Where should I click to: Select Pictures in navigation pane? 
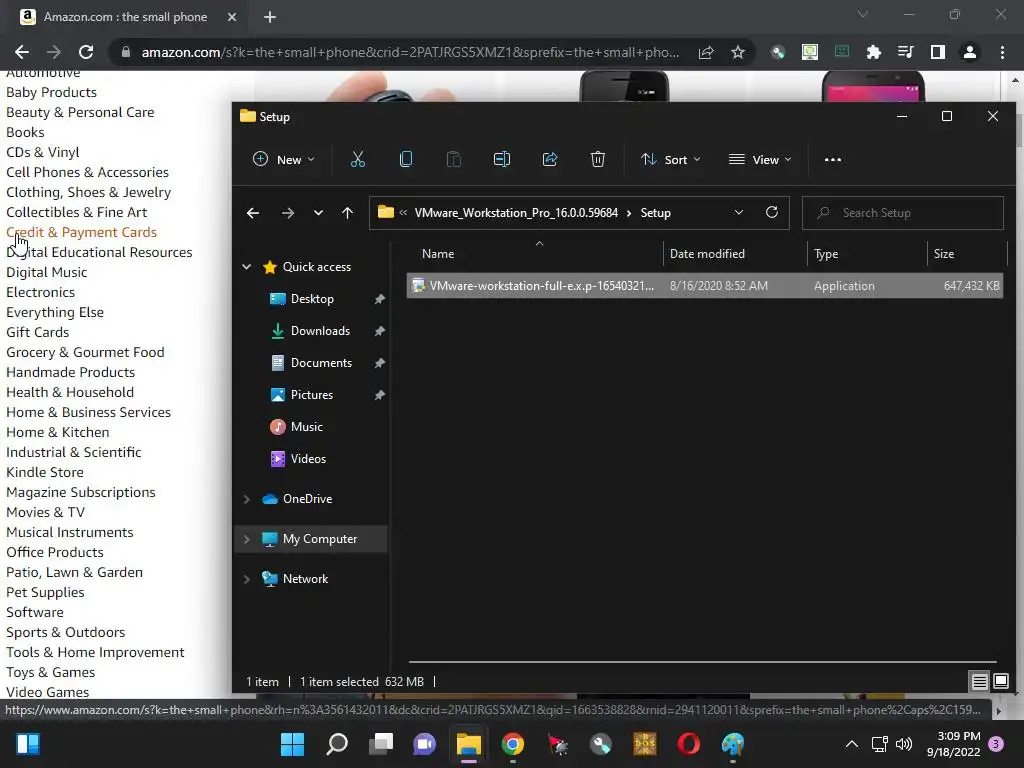[312, 394]
